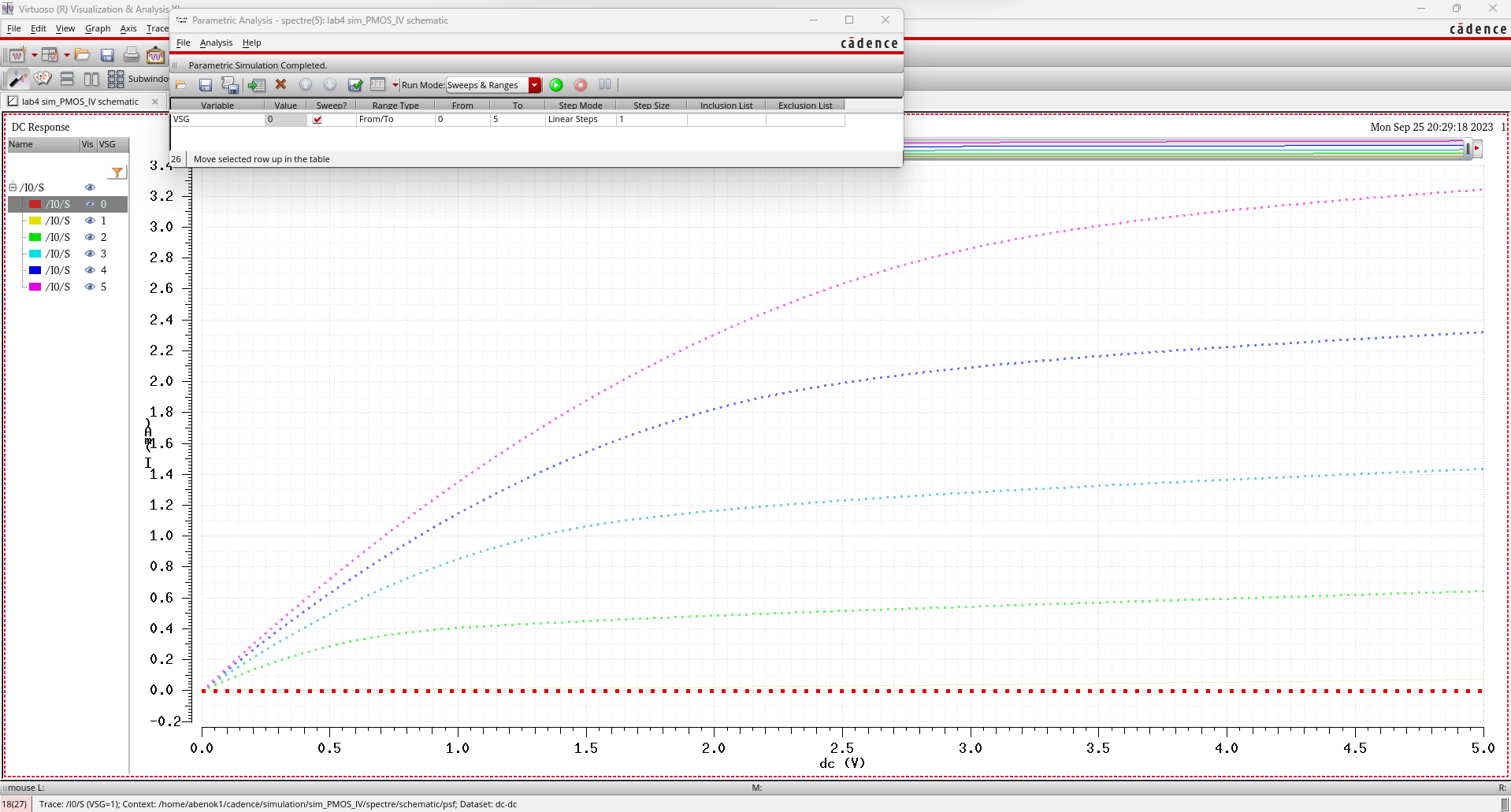This screenshot has width=1511, height=812.
Task: Move selected row down arrow icon
Action: pyautogui.click(x=330, y=84)
